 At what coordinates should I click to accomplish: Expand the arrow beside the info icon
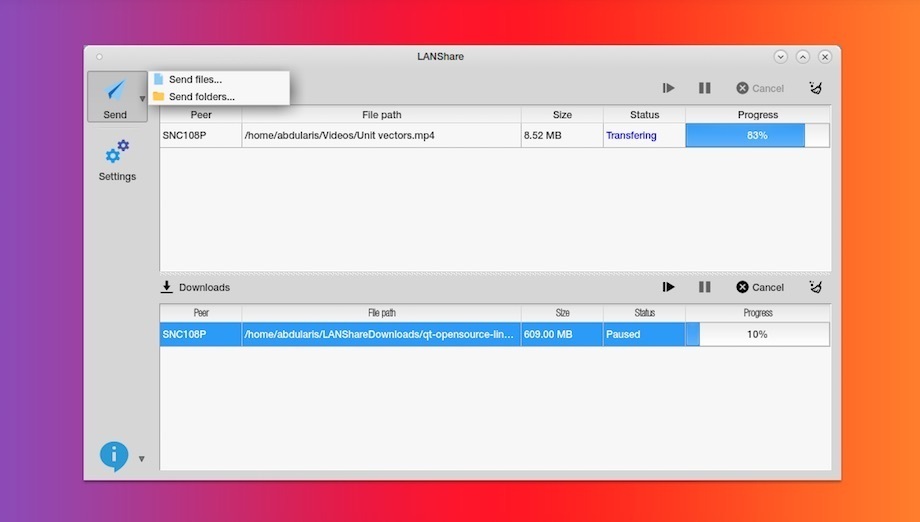coord(141,459)
